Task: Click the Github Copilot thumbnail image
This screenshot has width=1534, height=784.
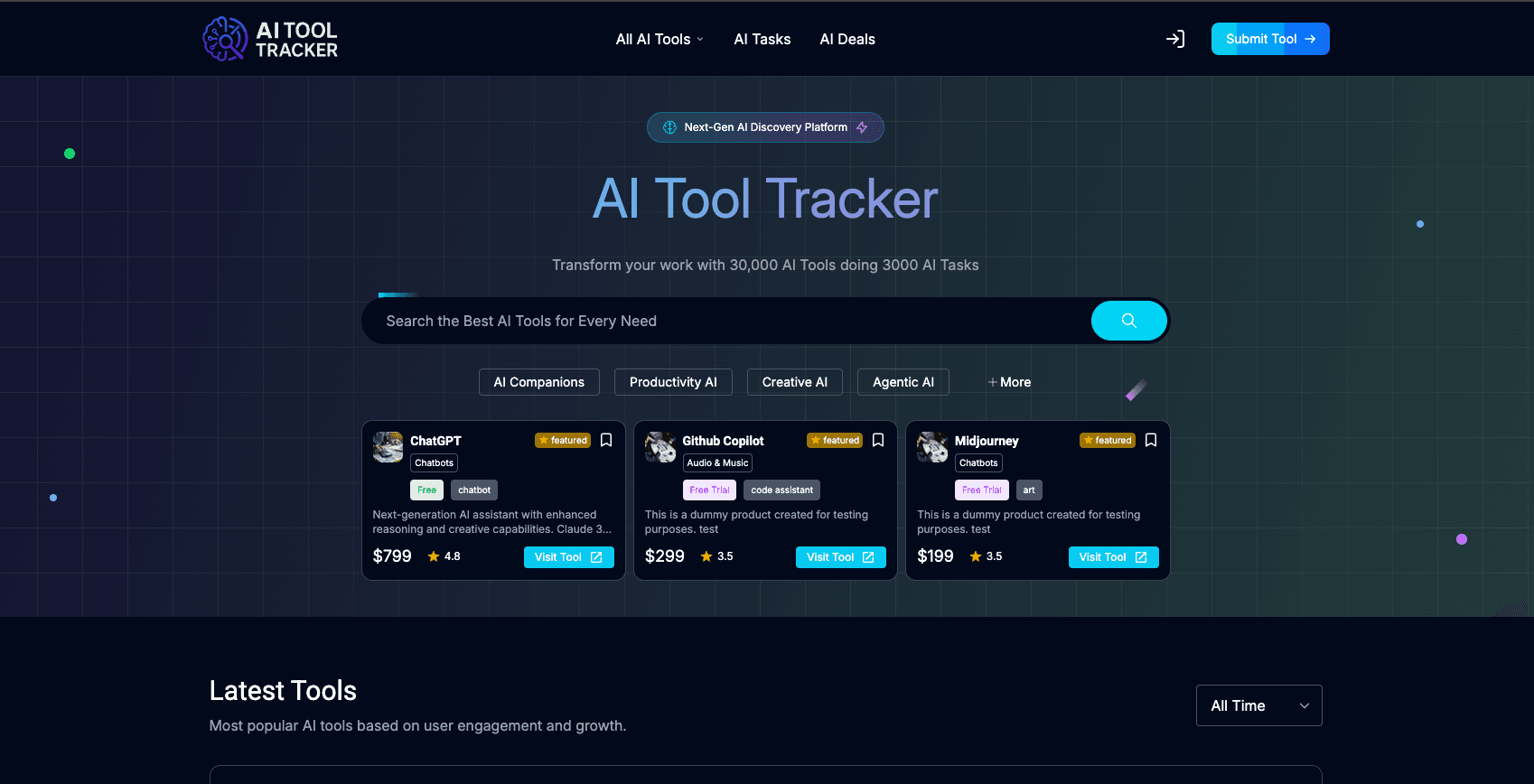Action: click(660, 447)
